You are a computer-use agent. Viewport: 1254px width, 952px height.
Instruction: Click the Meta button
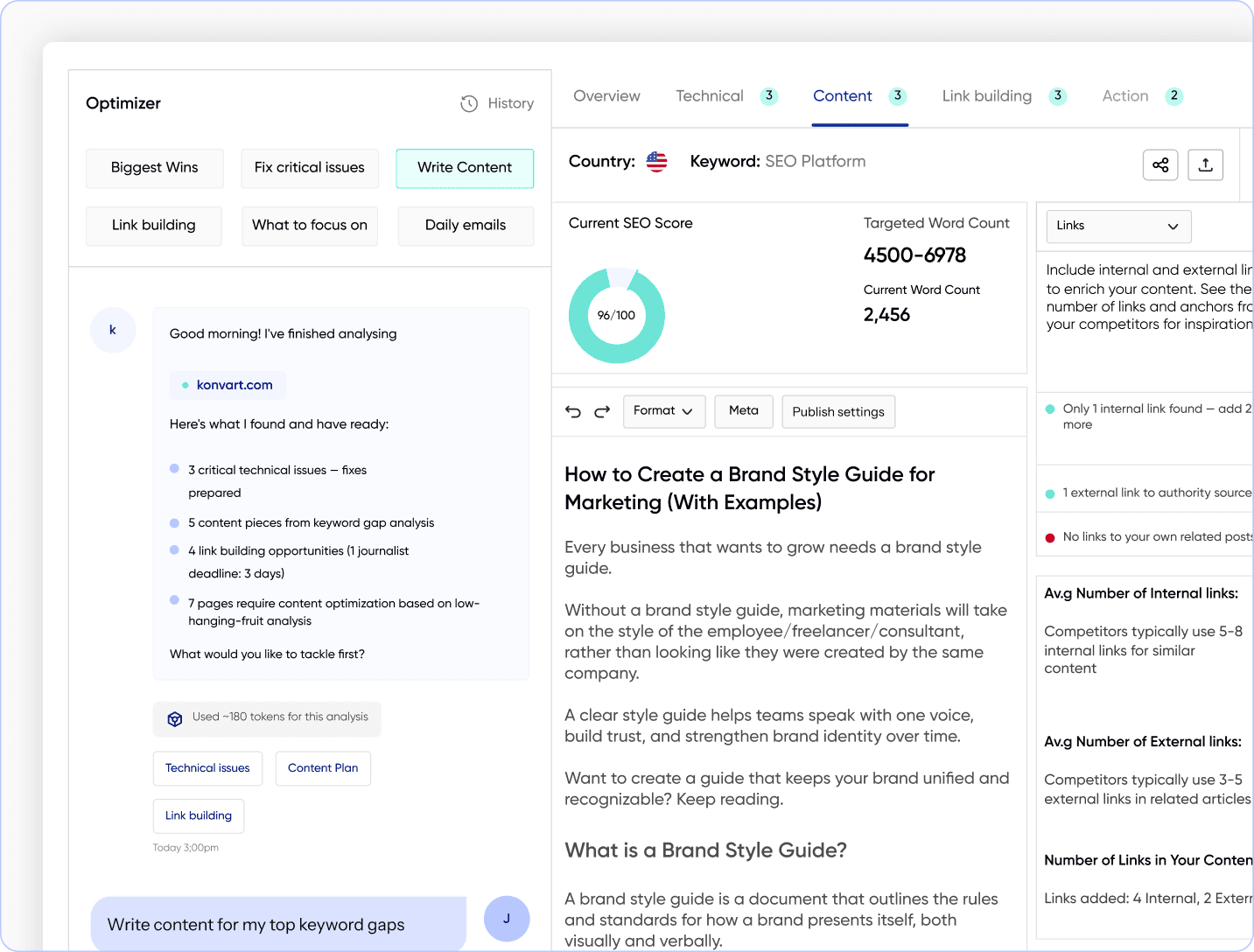[x=744, y=411]
